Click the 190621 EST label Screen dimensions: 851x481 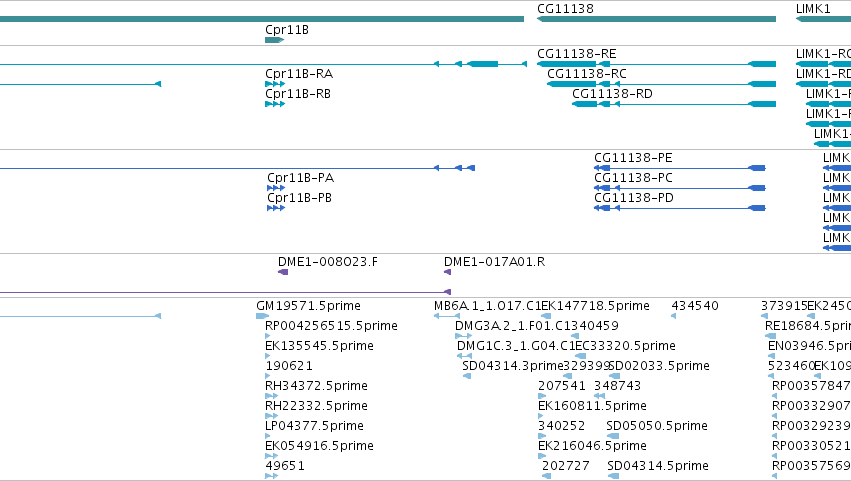pos(289,366)
